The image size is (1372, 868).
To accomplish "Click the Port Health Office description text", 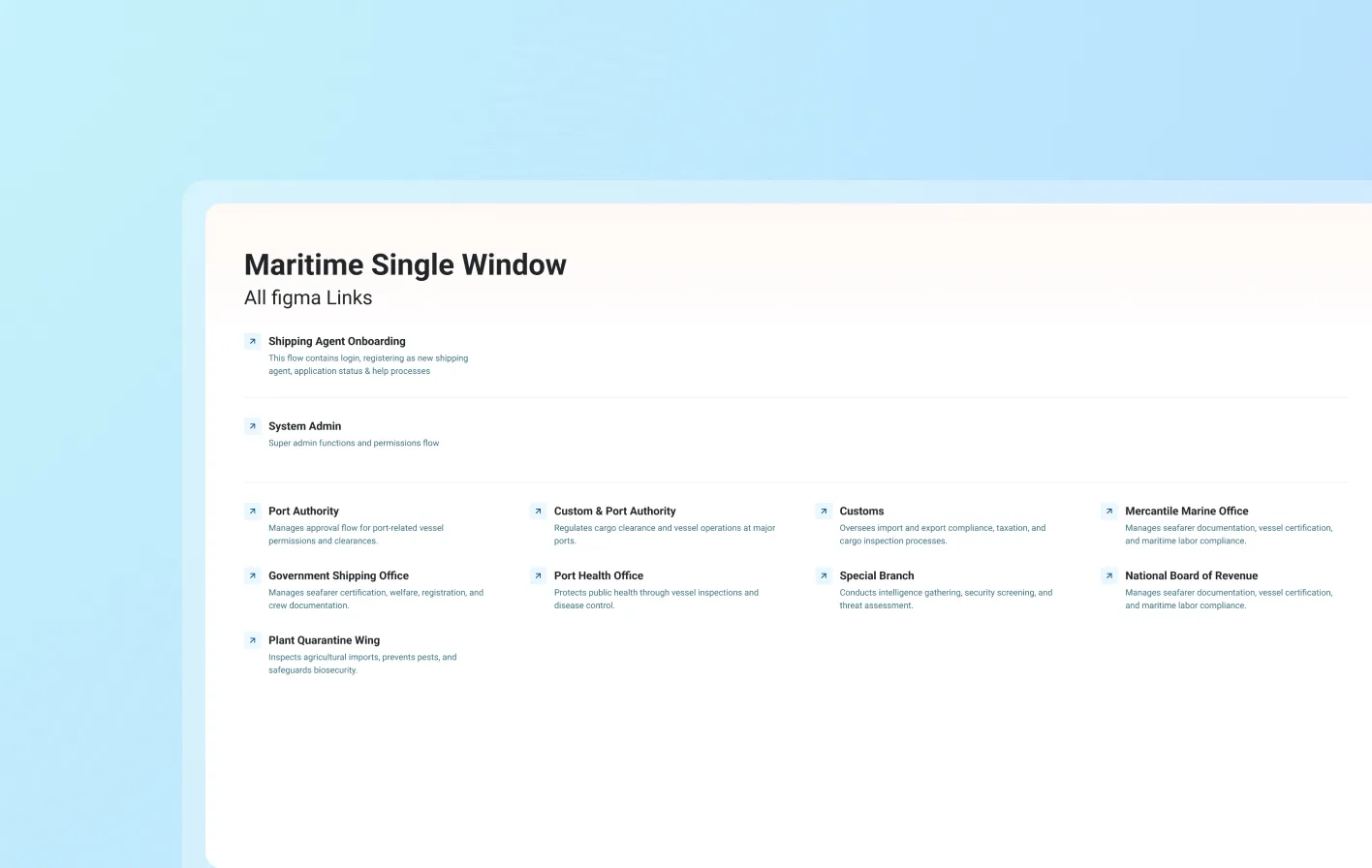I will (x=655, y=599).
